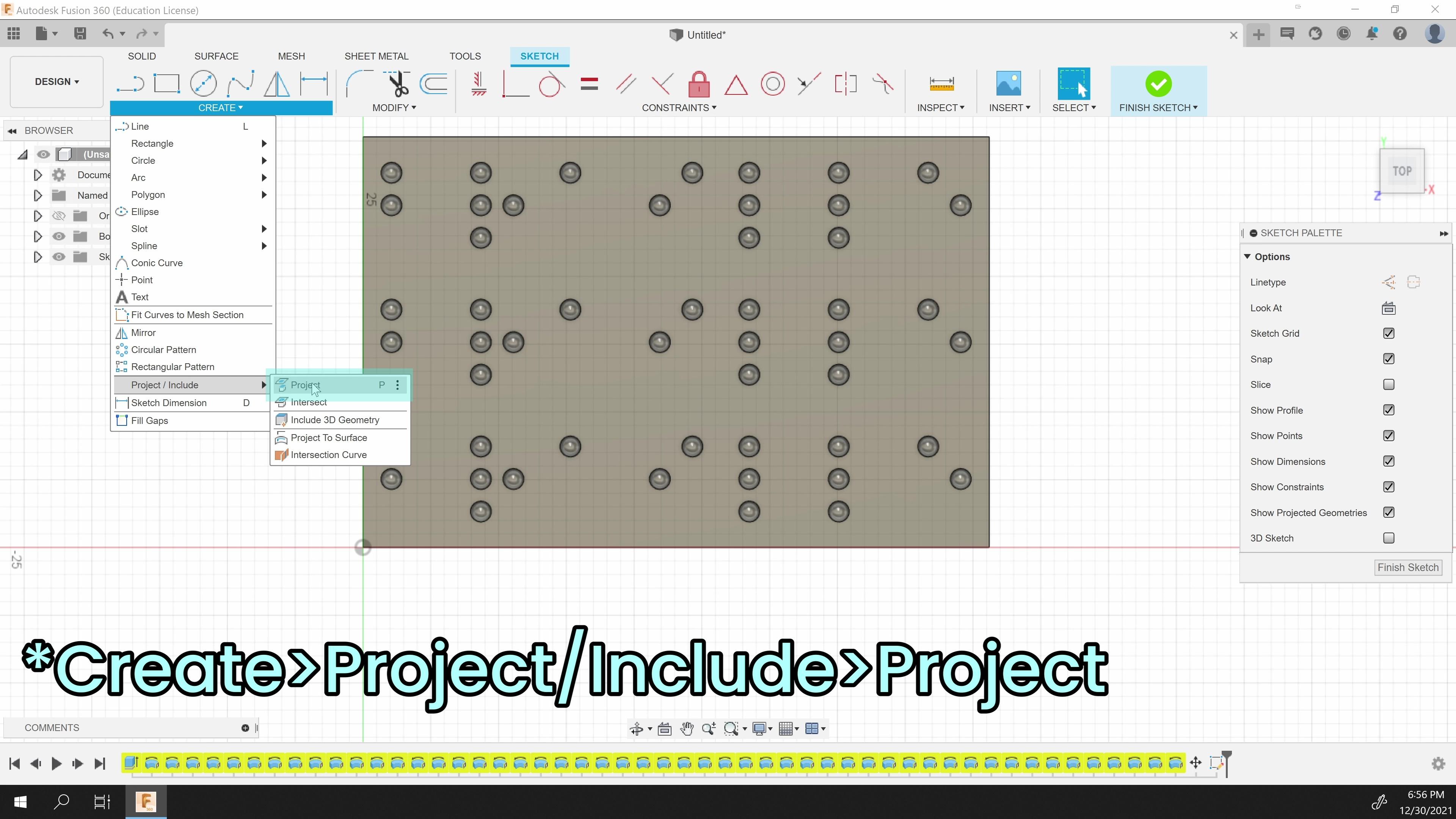Select the Include 3D Geometry option
Screen dimensions: 1456x819
point(335,419)
